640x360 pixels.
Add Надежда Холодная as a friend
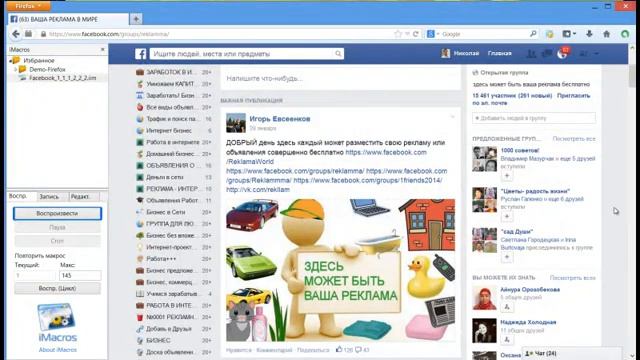[x=507, y=339]
